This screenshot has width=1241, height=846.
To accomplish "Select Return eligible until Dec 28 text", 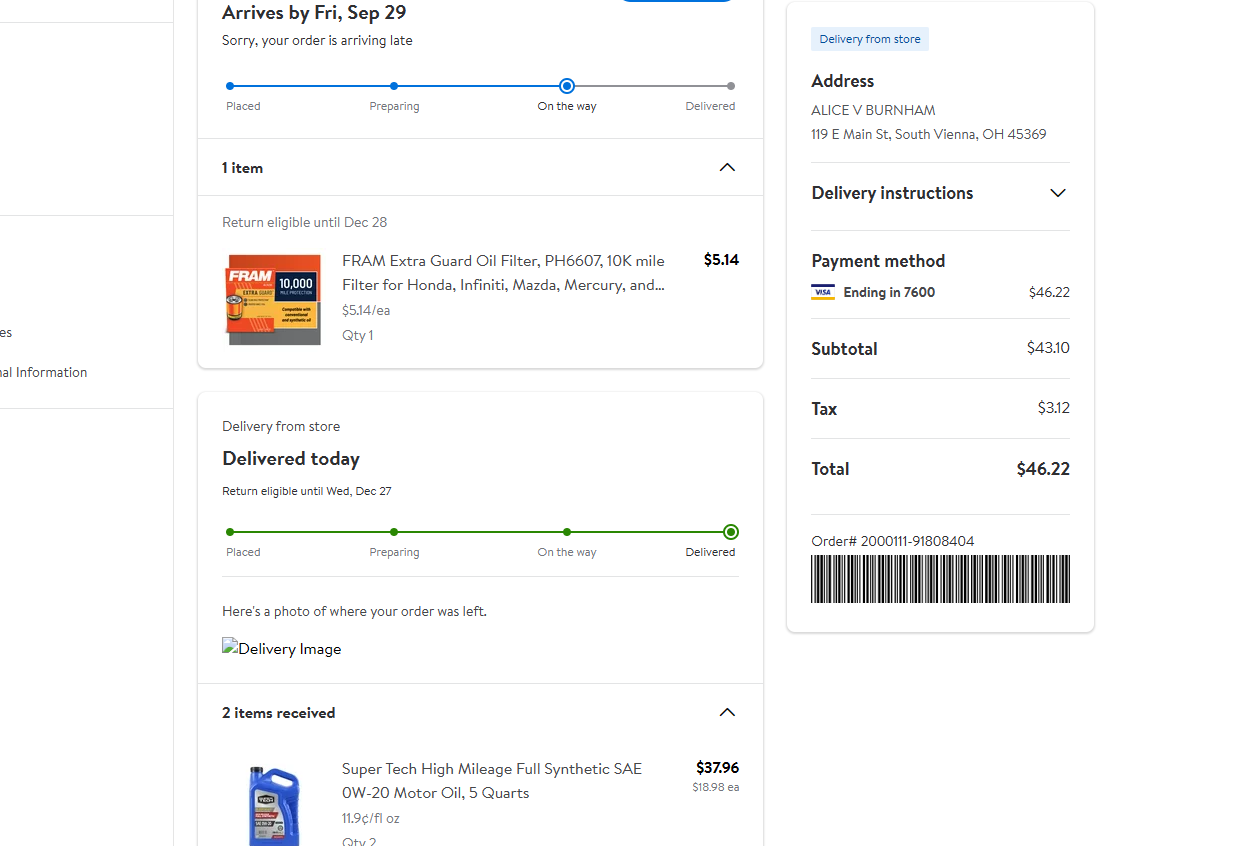I will 305,222.
